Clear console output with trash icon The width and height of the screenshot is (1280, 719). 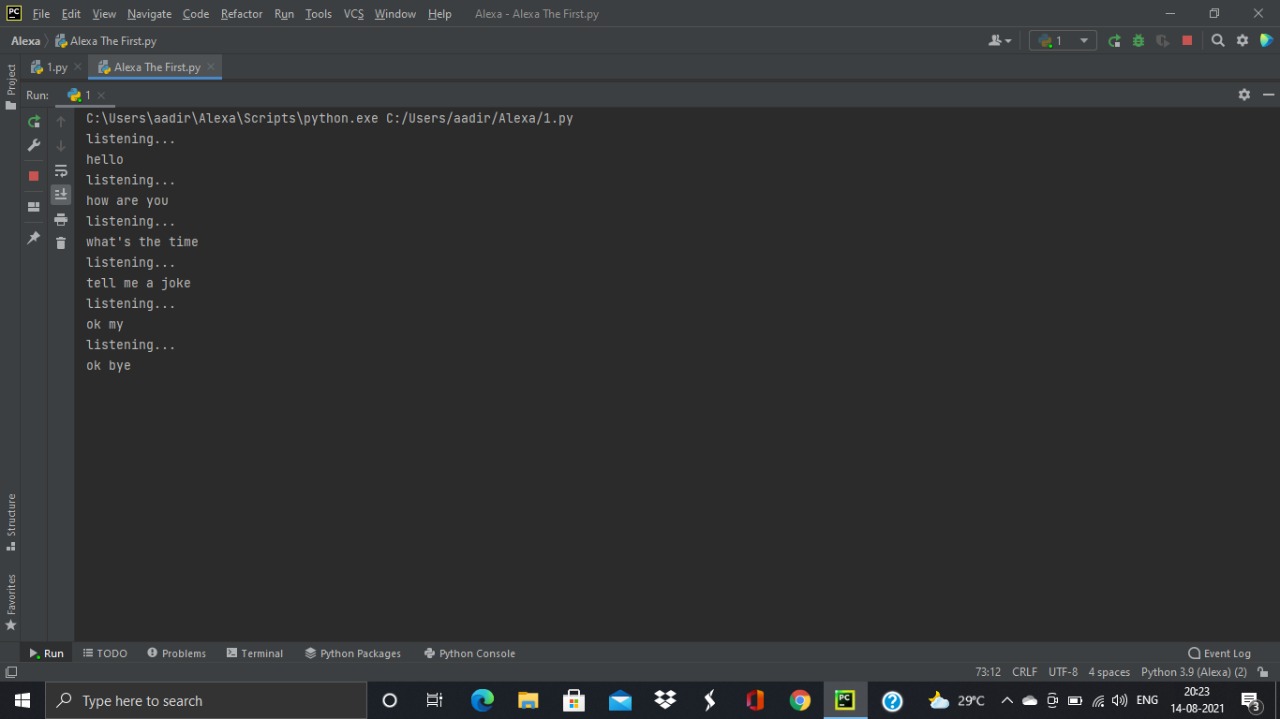tap(61, 243)
